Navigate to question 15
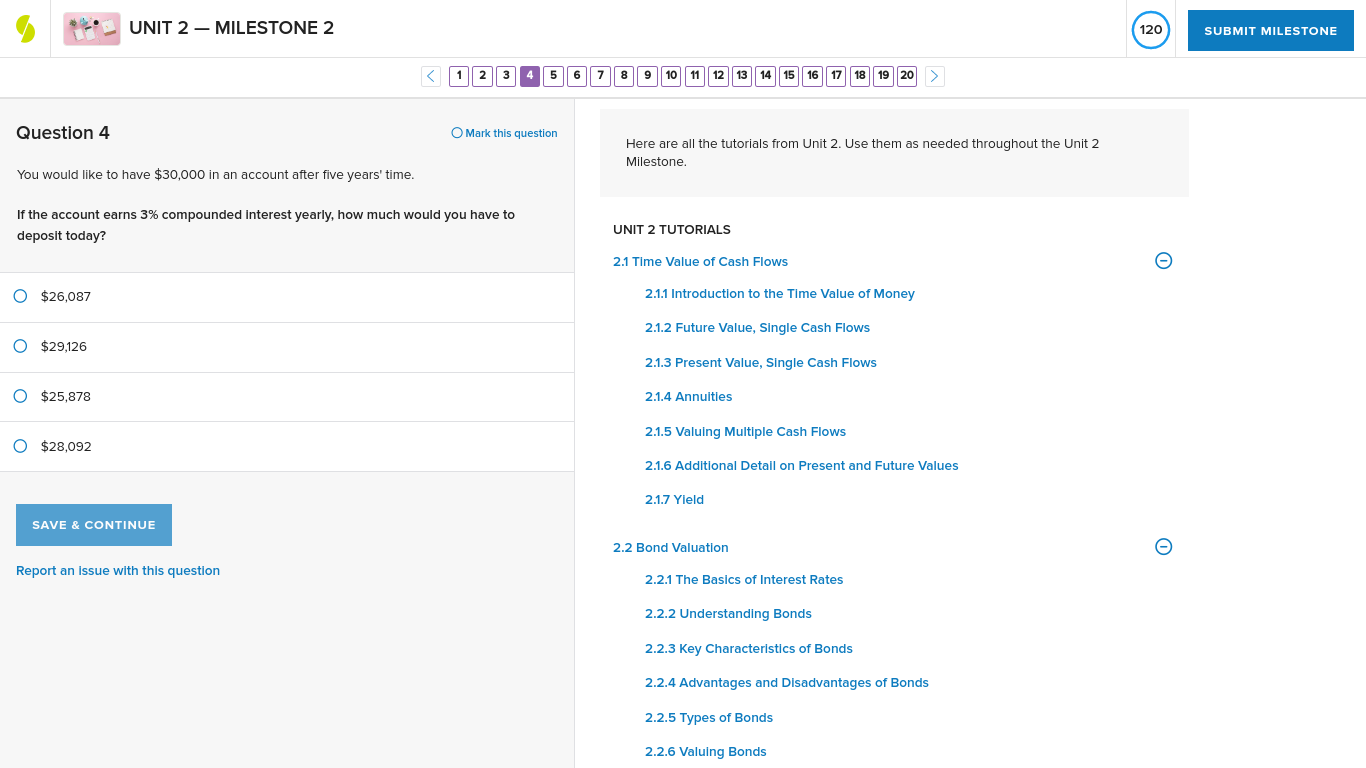 tap(788, 75)
